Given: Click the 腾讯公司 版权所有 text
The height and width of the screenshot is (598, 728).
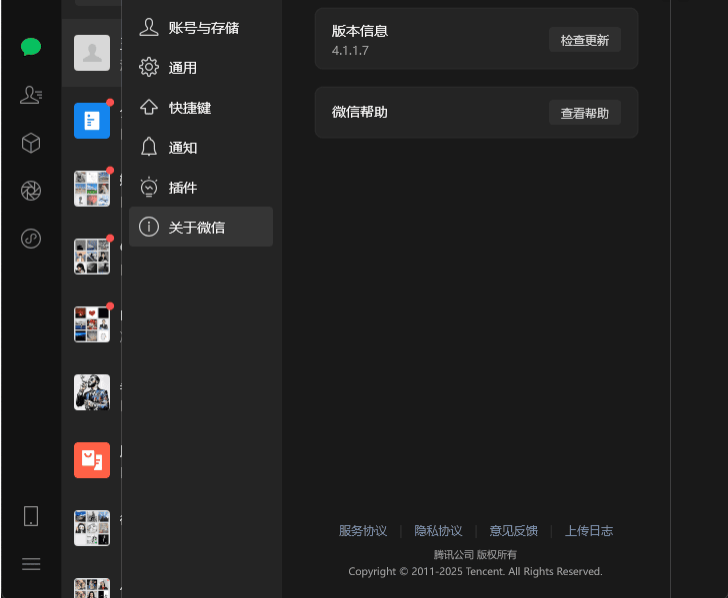Looking at the screenshot, I should coord(475,555).
